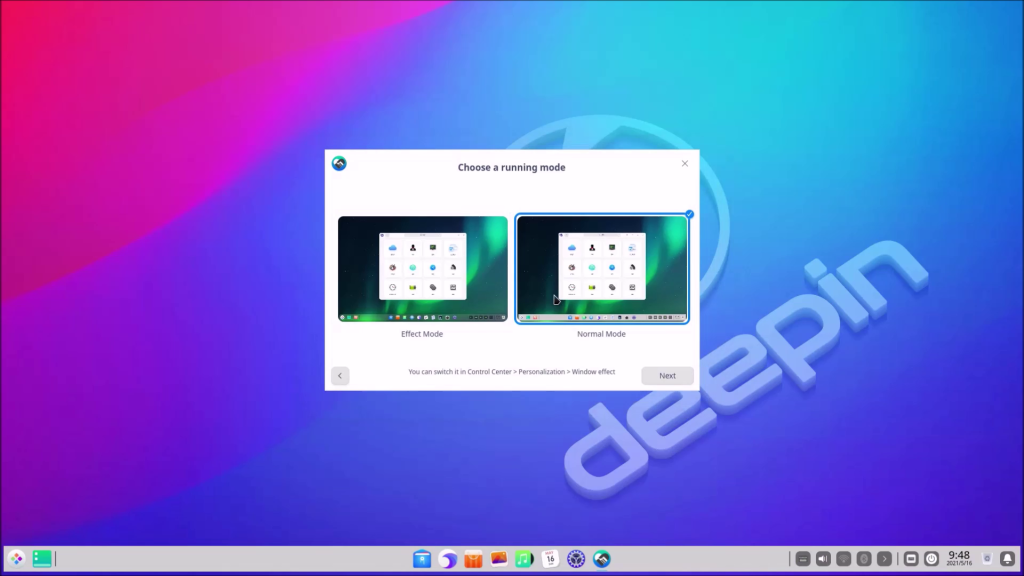Select the Effect Mode preview

point(422,269)
